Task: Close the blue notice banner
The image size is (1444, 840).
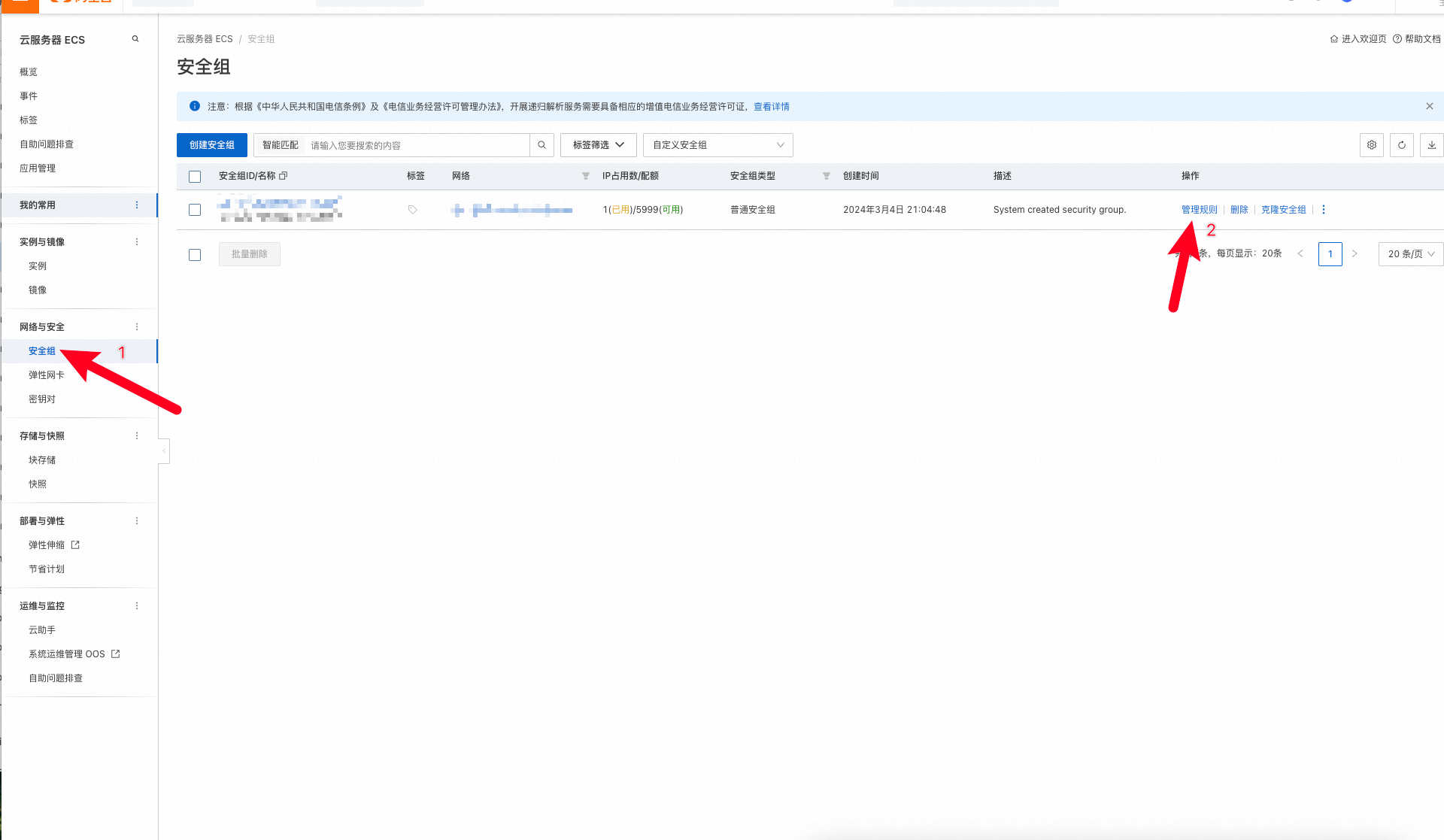Action: point(1430,106)
